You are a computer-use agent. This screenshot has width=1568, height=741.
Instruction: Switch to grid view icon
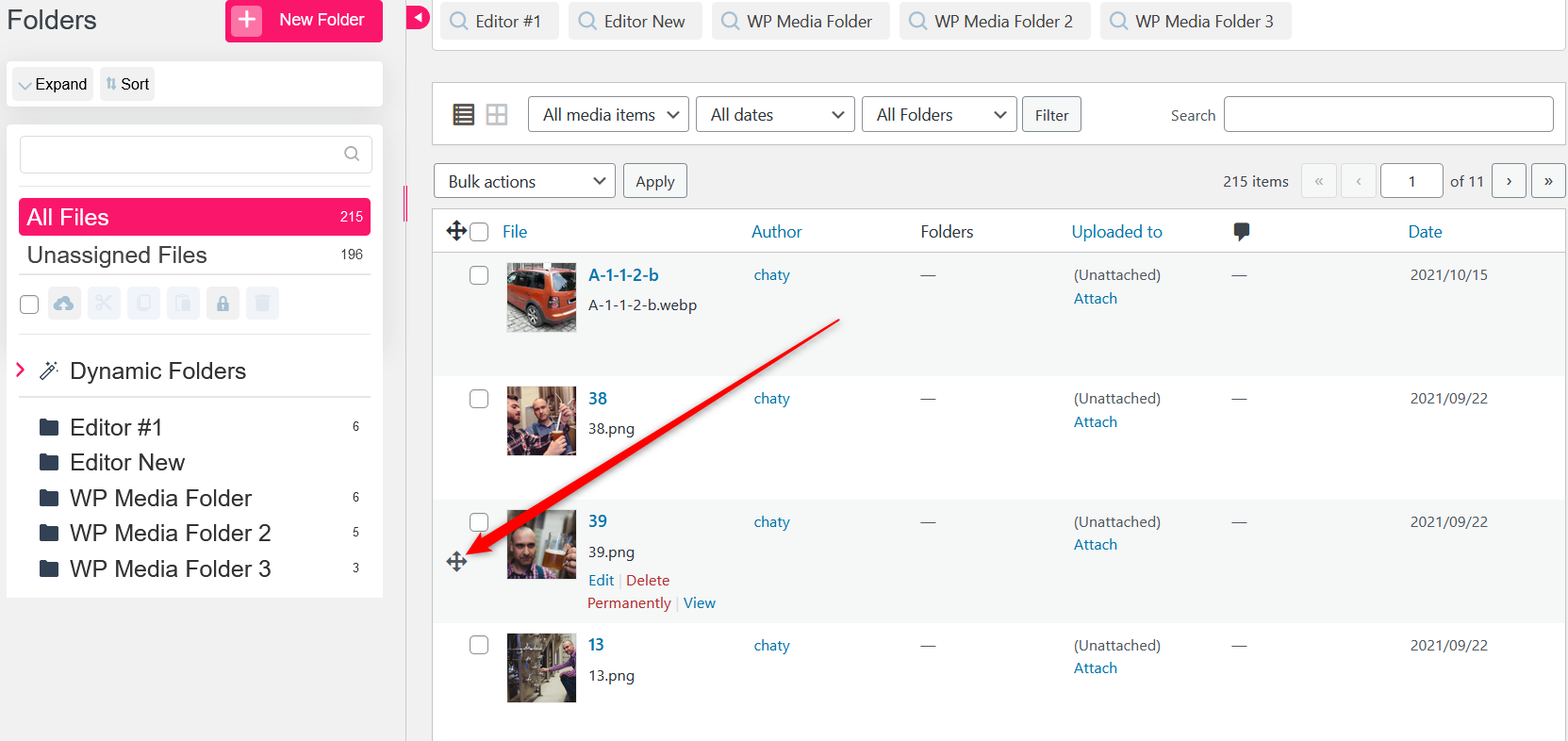pos(497,115)
